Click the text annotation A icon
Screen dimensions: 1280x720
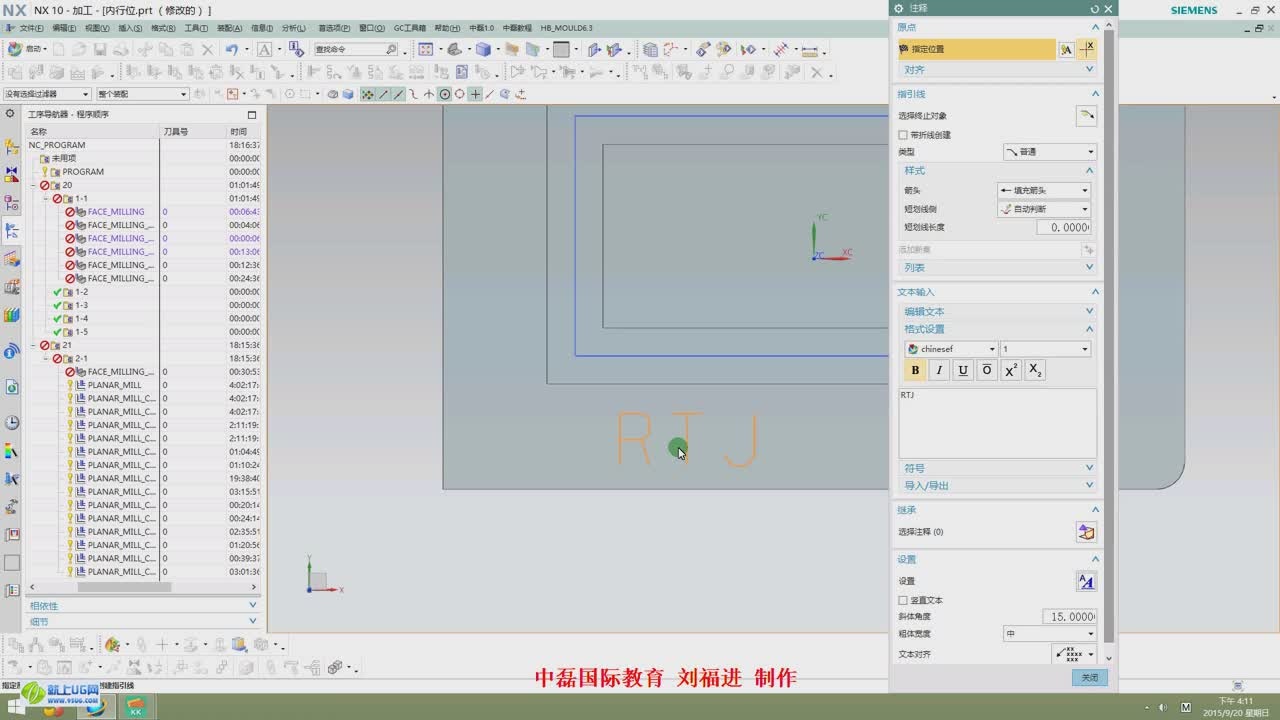264,49
